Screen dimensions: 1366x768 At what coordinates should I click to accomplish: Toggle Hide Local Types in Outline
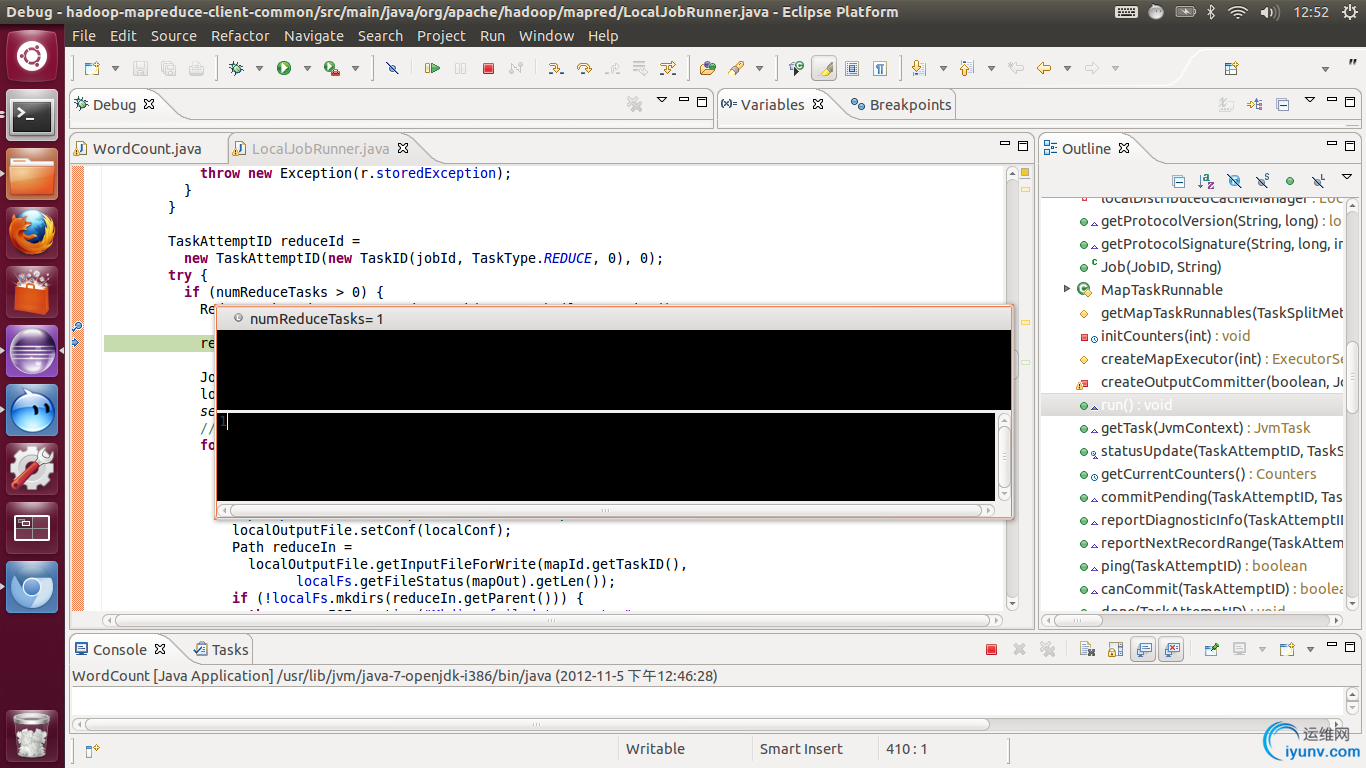[1318, 181]
